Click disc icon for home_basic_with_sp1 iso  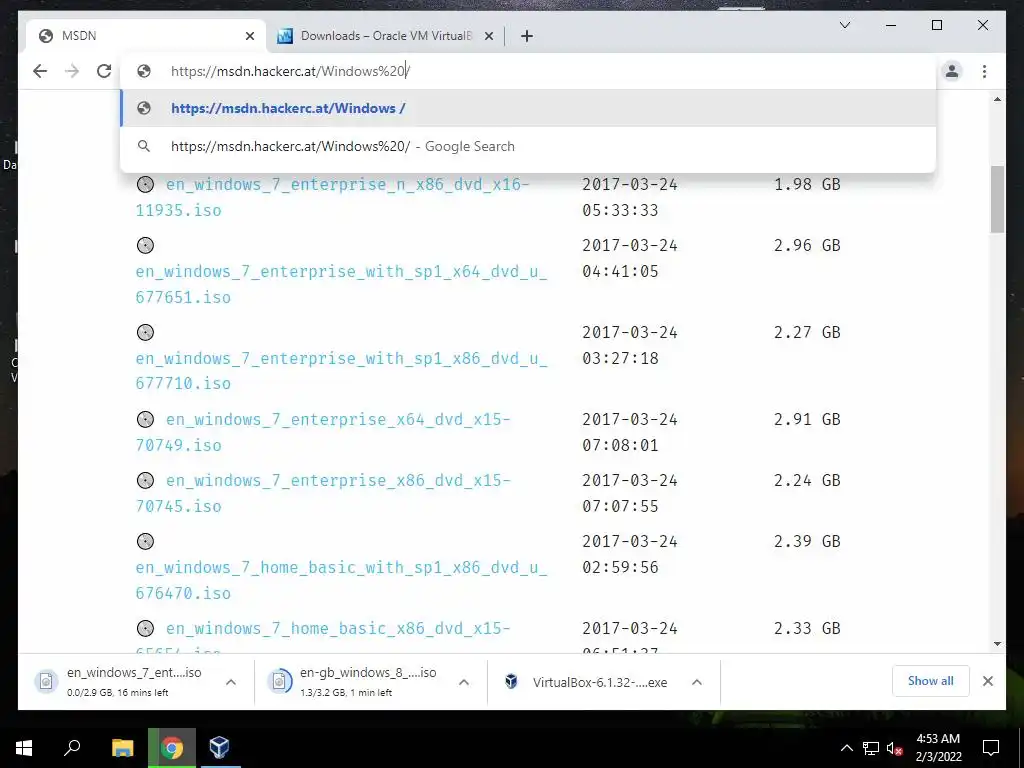tap(145, 541)
